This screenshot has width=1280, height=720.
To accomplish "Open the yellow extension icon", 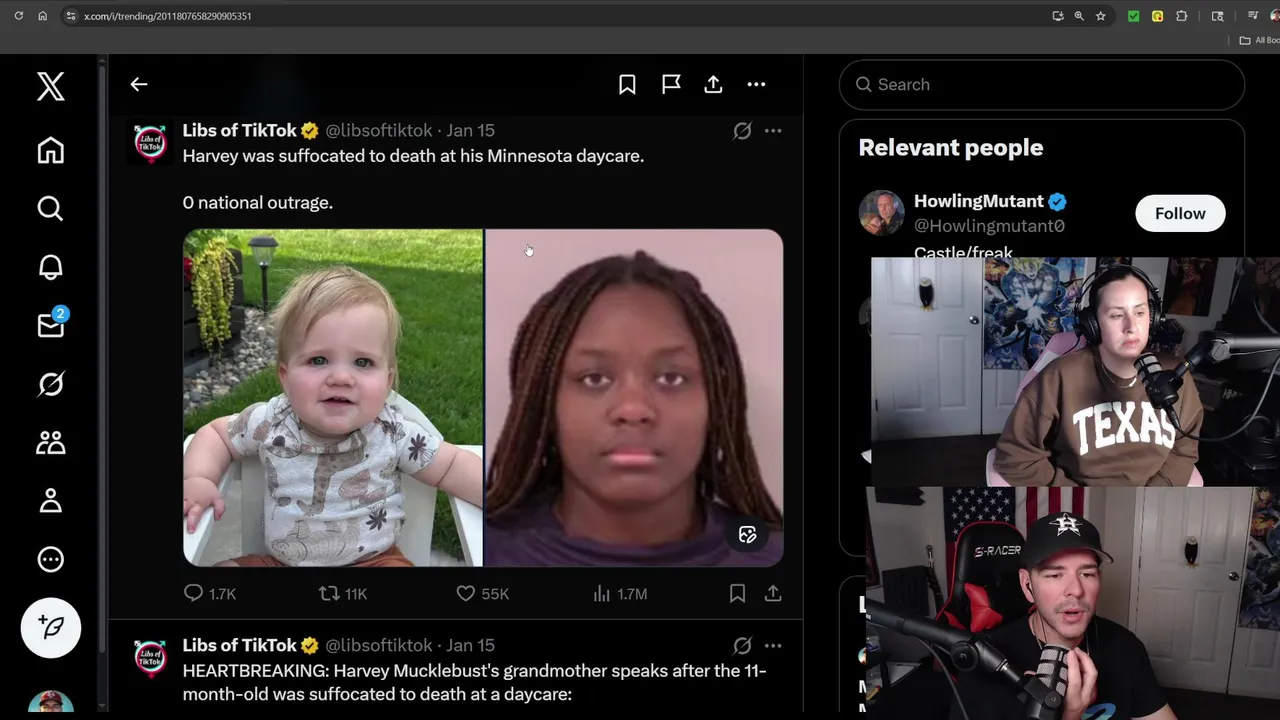I will click(1157, 16).
